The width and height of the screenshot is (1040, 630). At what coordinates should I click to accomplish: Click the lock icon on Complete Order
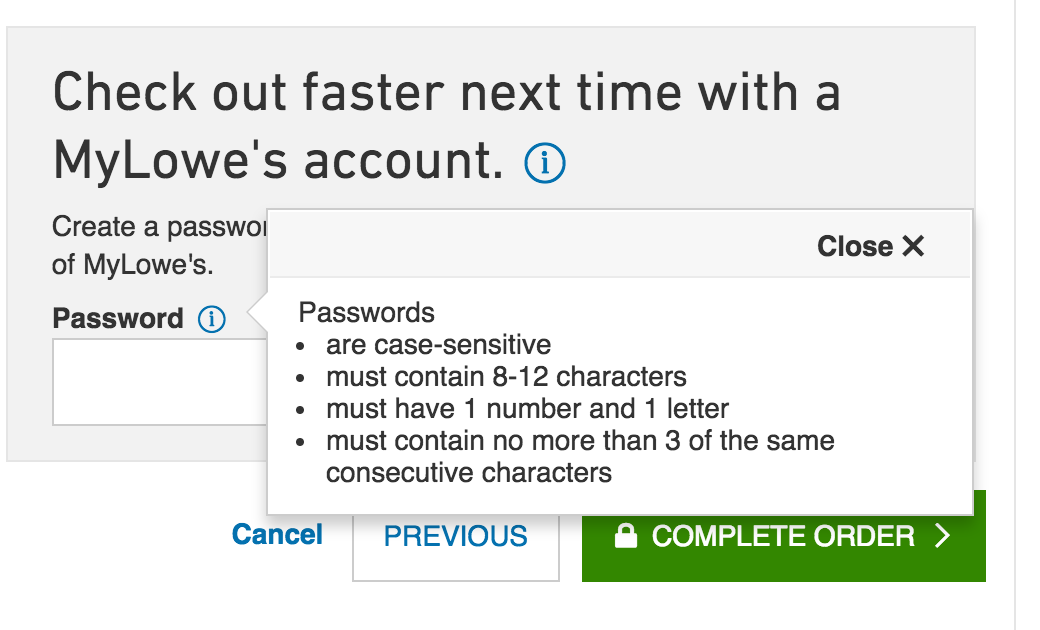point(626,537)
